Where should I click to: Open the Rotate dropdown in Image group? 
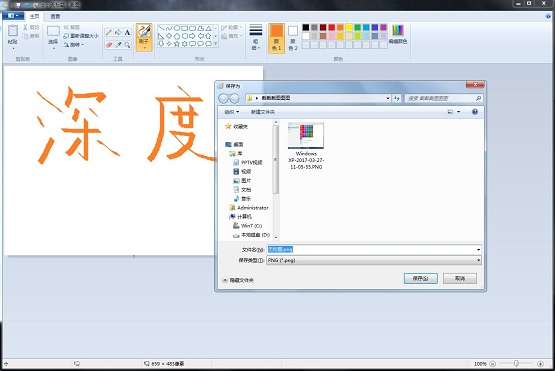pyautogui.click(x=74, y=45)
